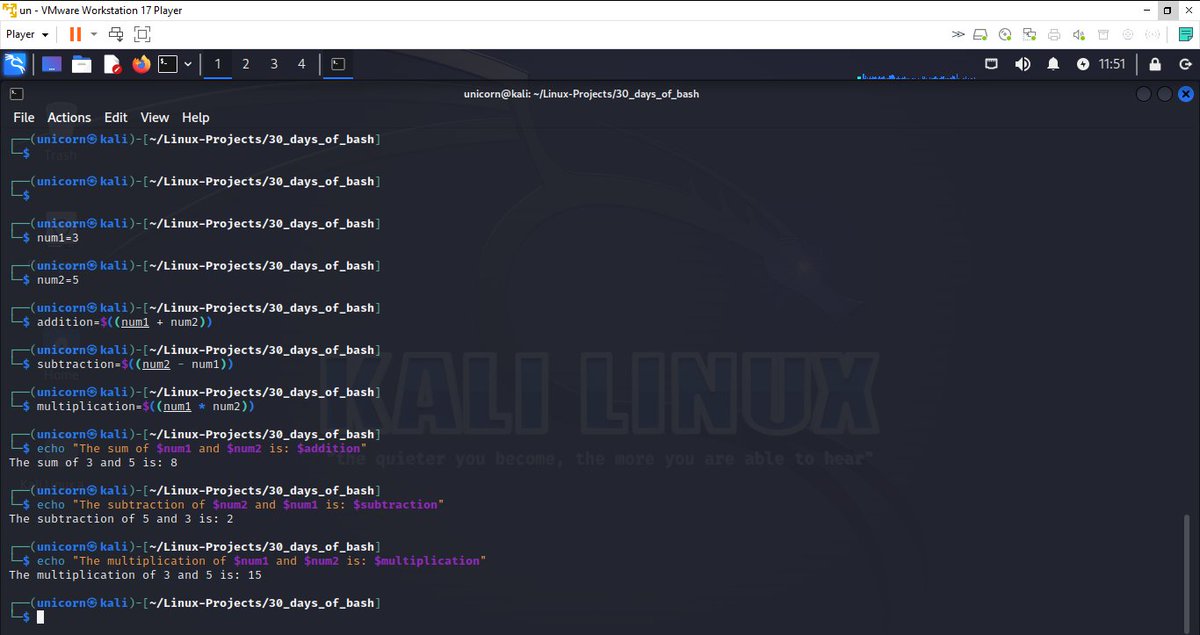Switch to workspace 1

[217, 64]
